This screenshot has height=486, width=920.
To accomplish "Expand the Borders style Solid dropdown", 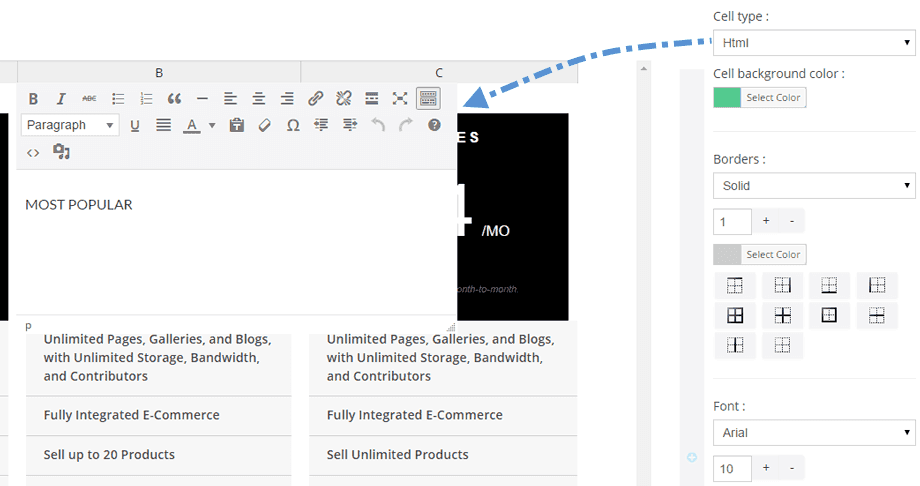I will (813, 186).
